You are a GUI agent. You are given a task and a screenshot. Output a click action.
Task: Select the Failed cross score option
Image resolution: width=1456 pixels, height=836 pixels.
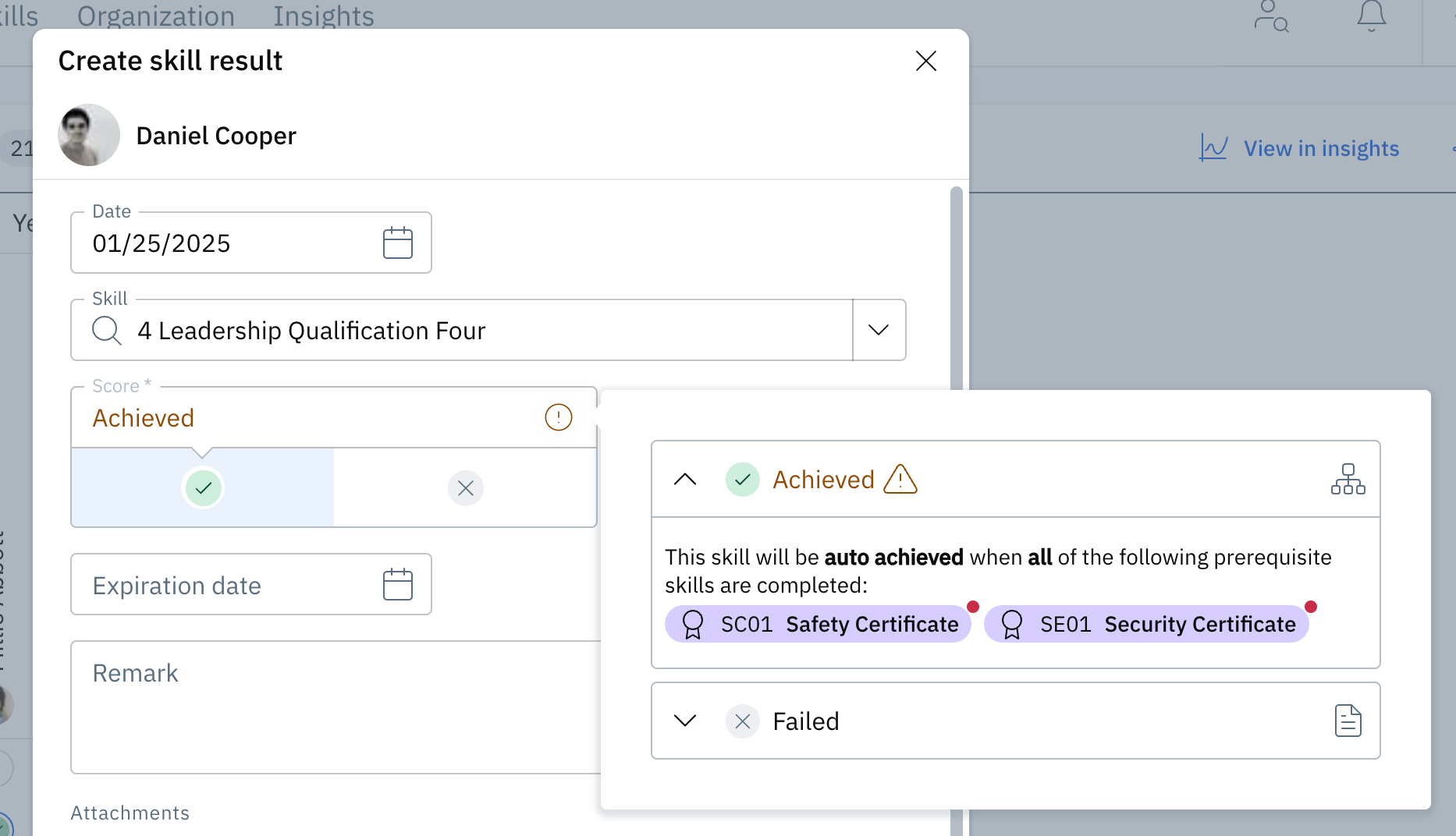tap(466, 488)
